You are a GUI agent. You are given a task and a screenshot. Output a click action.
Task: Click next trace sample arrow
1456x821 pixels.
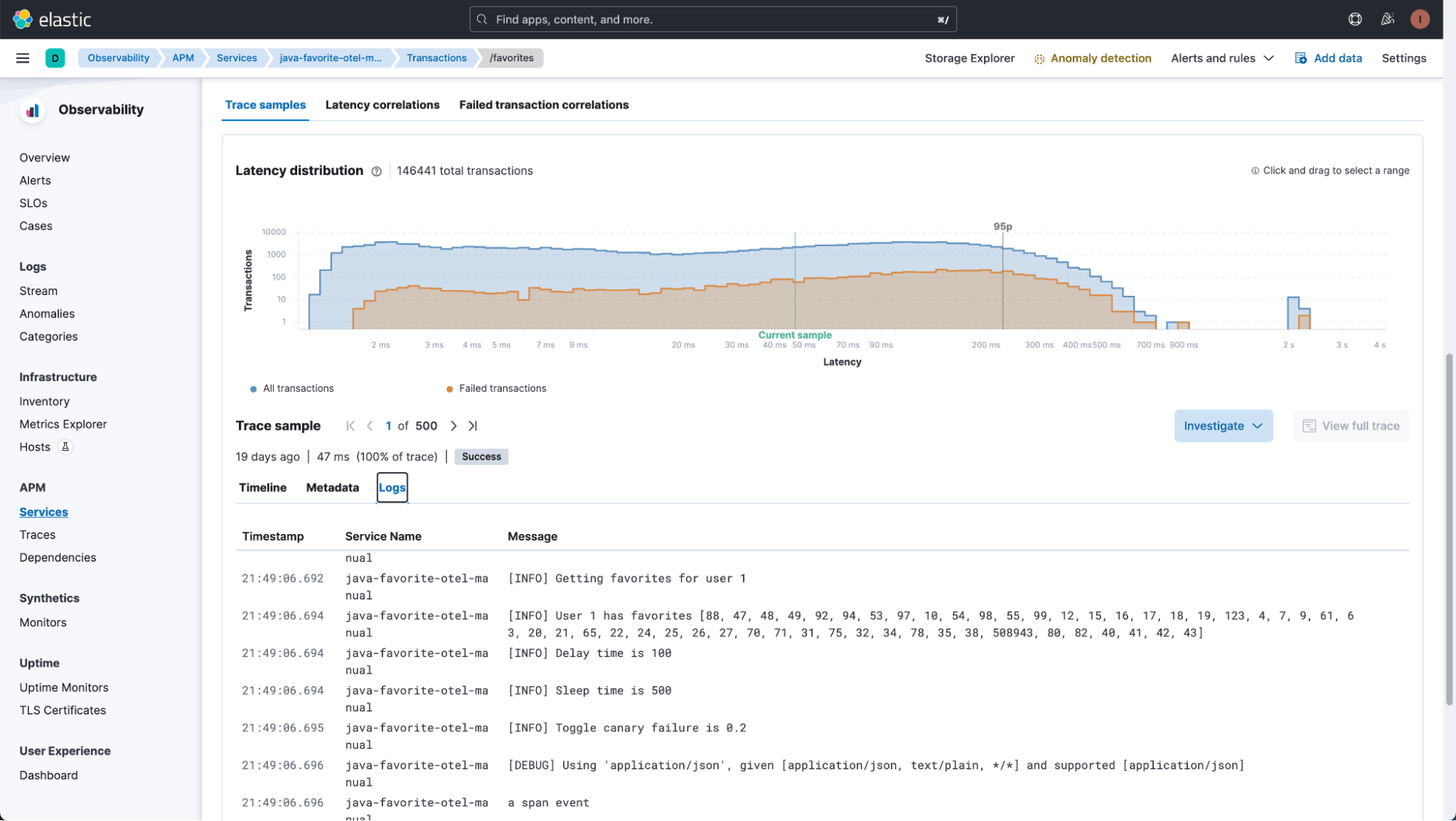[452, 426]
